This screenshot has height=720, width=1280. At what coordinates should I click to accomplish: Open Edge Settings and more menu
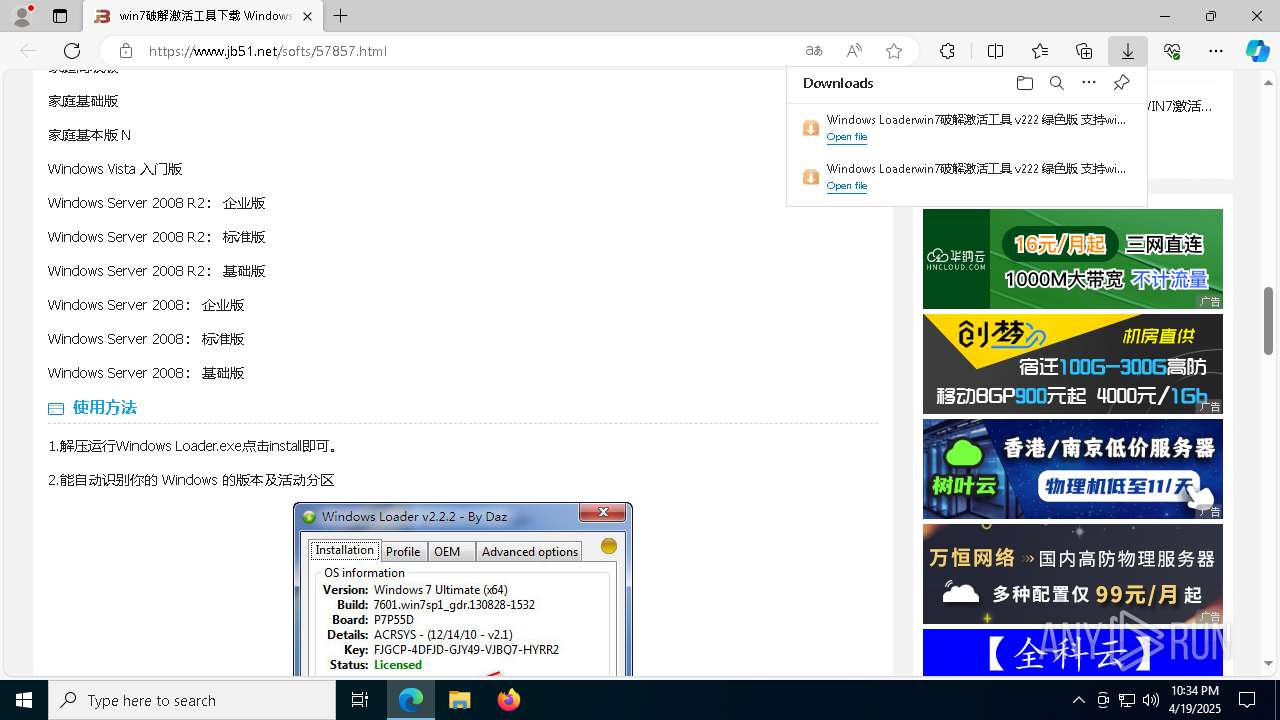pos(1216,51)
